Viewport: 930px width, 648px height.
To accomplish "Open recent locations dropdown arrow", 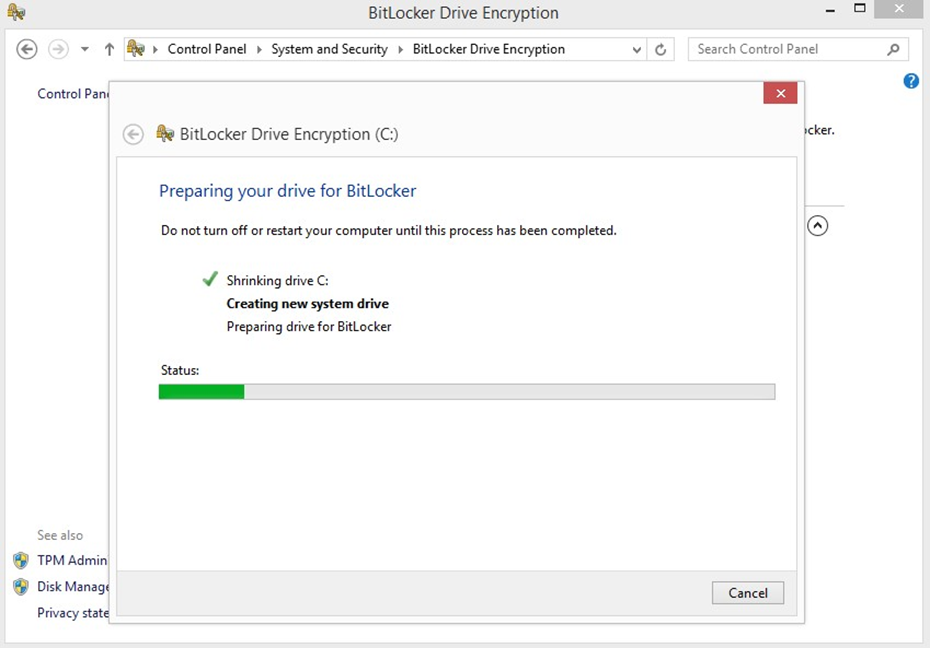I will coord(85,49).
